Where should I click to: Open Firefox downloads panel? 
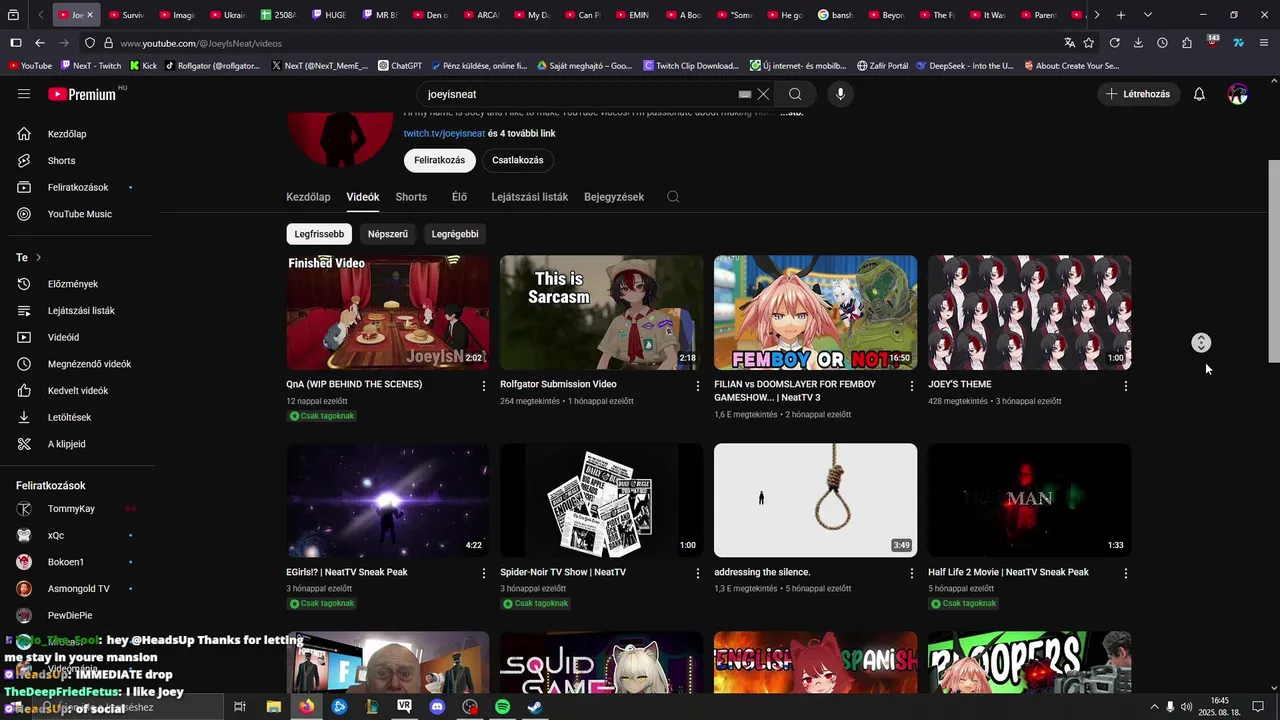pyautogui.click(x=1138, y=43)
